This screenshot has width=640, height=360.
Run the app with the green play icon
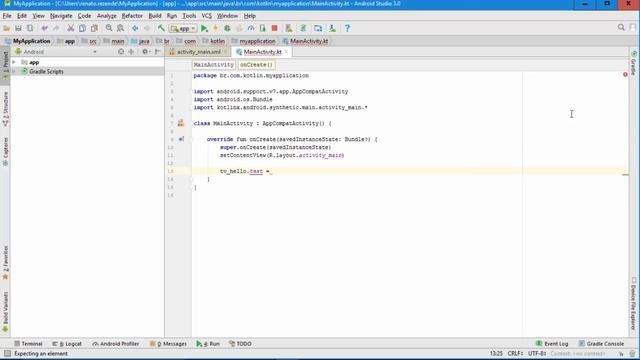click(x=204, y=28)
